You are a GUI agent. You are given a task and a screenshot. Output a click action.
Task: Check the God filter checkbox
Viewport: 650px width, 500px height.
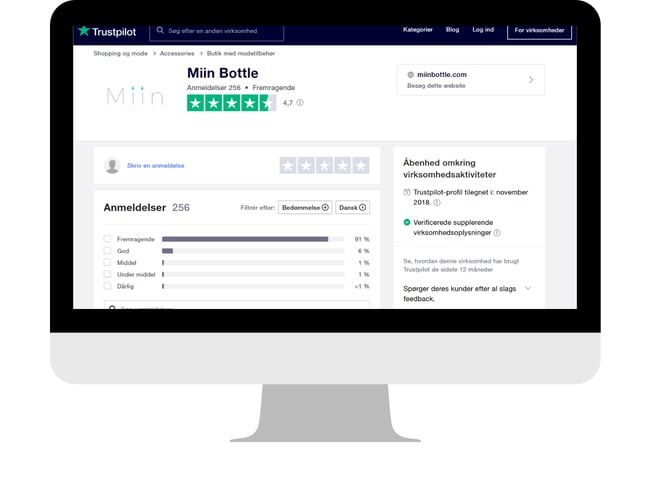[x=107, y=250]
